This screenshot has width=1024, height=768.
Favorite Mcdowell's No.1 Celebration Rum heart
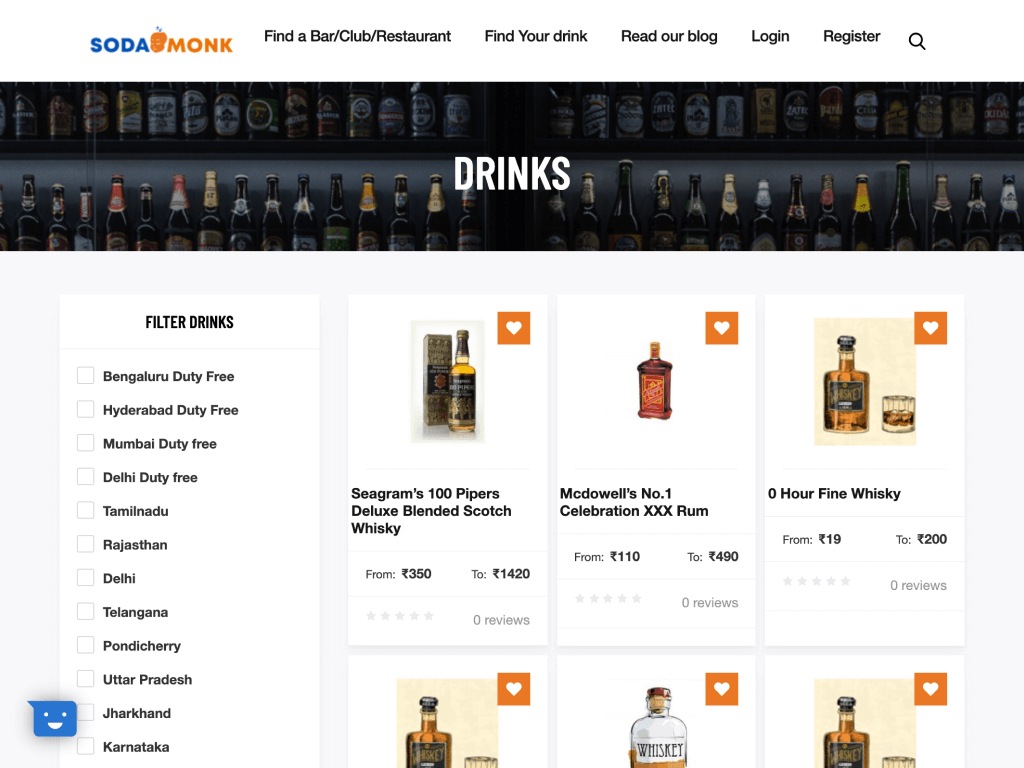point(722,328)
